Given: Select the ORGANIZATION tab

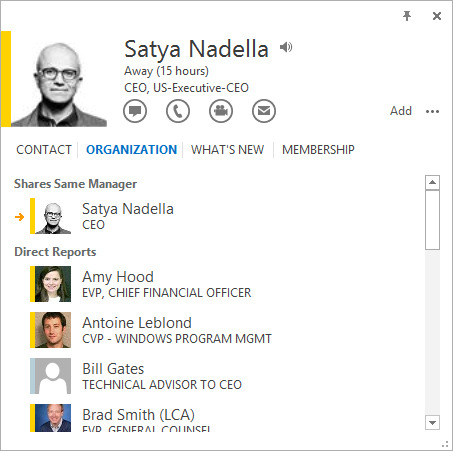Looking at the screenshot, I should 131,150.
